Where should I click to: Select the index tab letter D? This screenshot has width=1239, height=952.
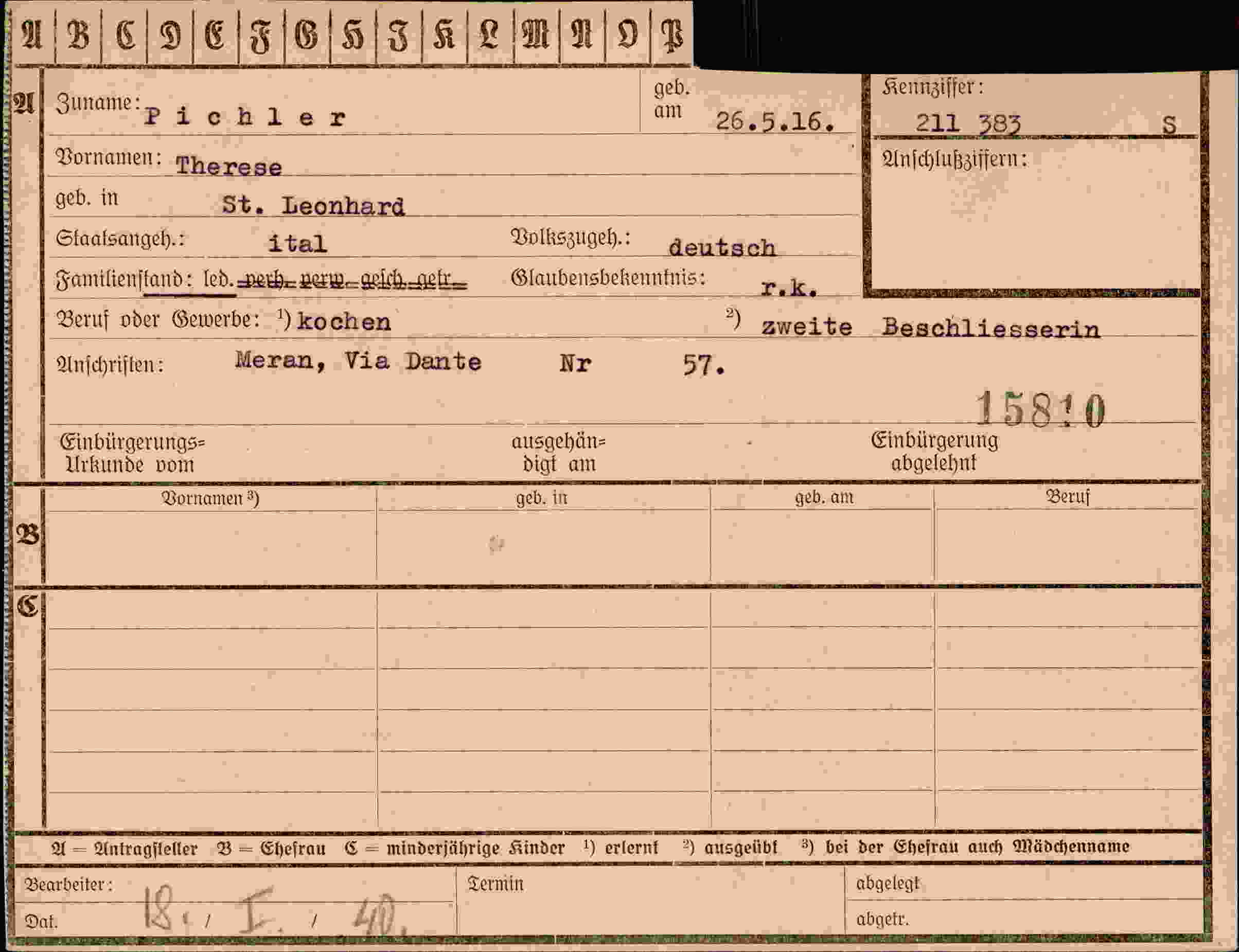(170, 34)
